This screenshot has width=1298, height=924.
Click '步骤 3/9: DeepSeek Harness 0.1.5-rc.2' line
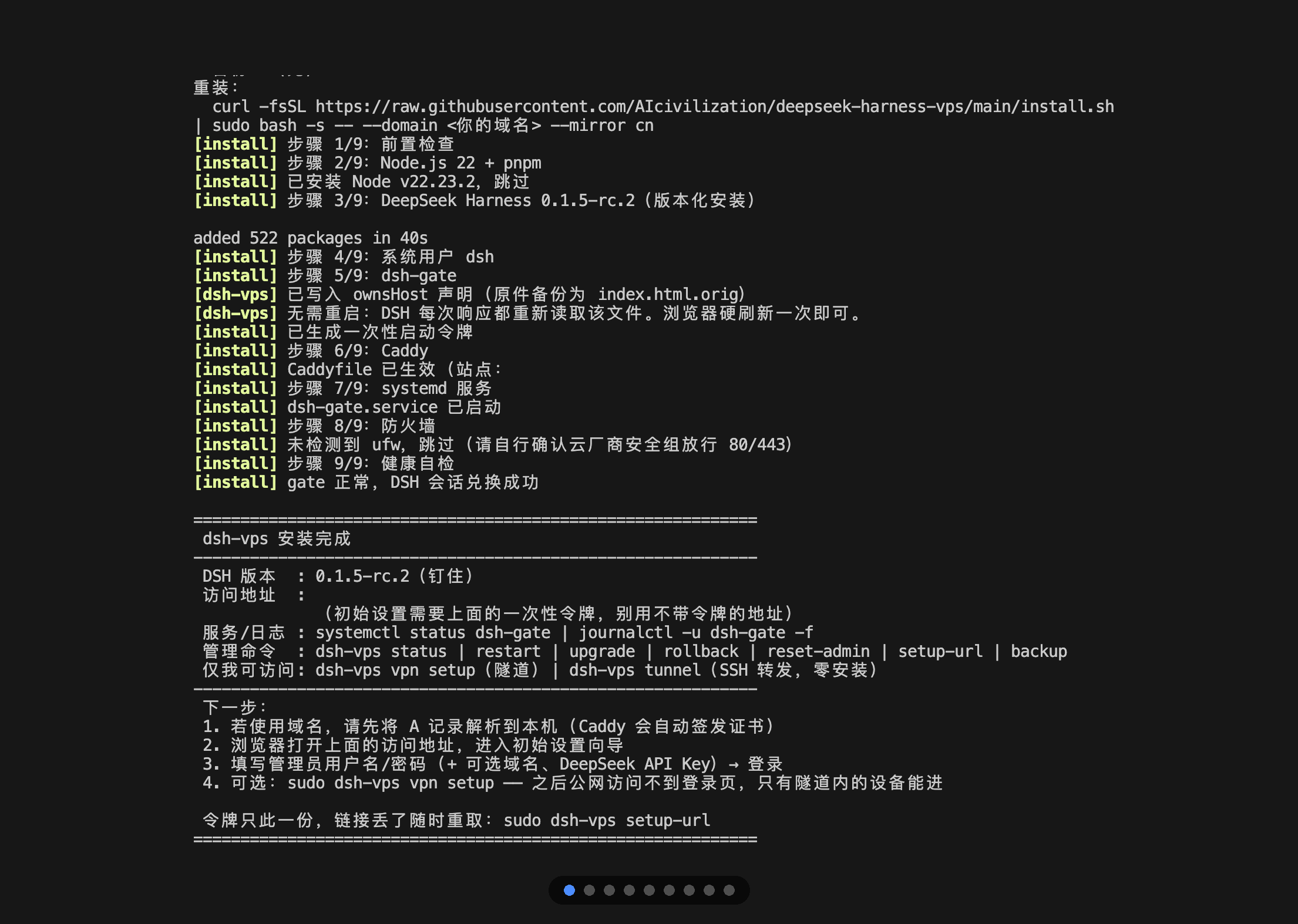pyautogui.click(x=475, y=200)
